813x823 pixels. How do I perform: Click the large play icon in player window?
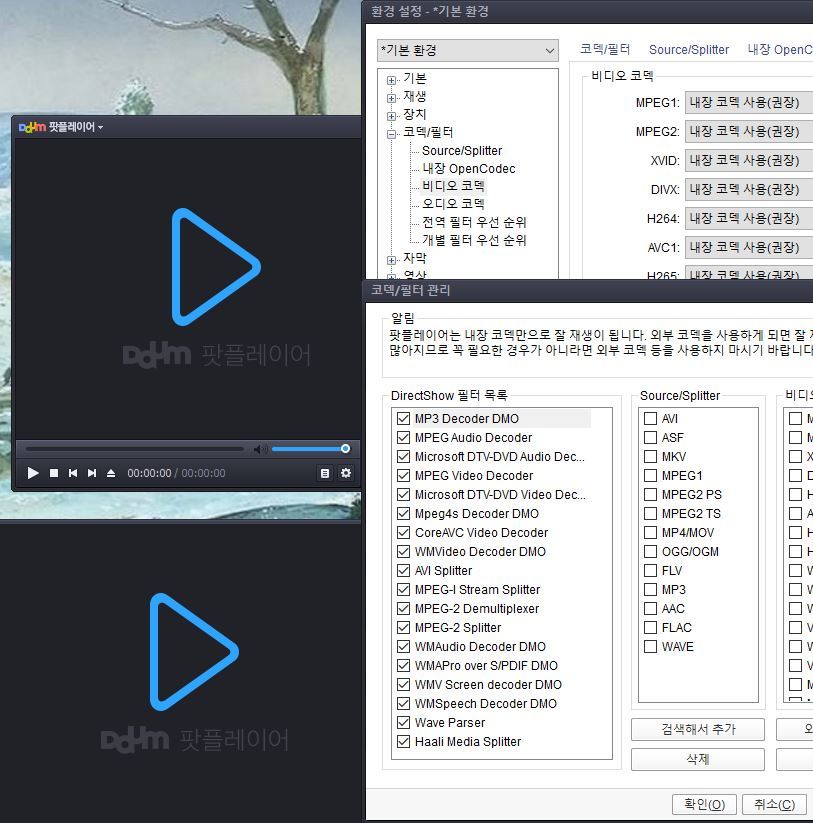tap(215, 267)
